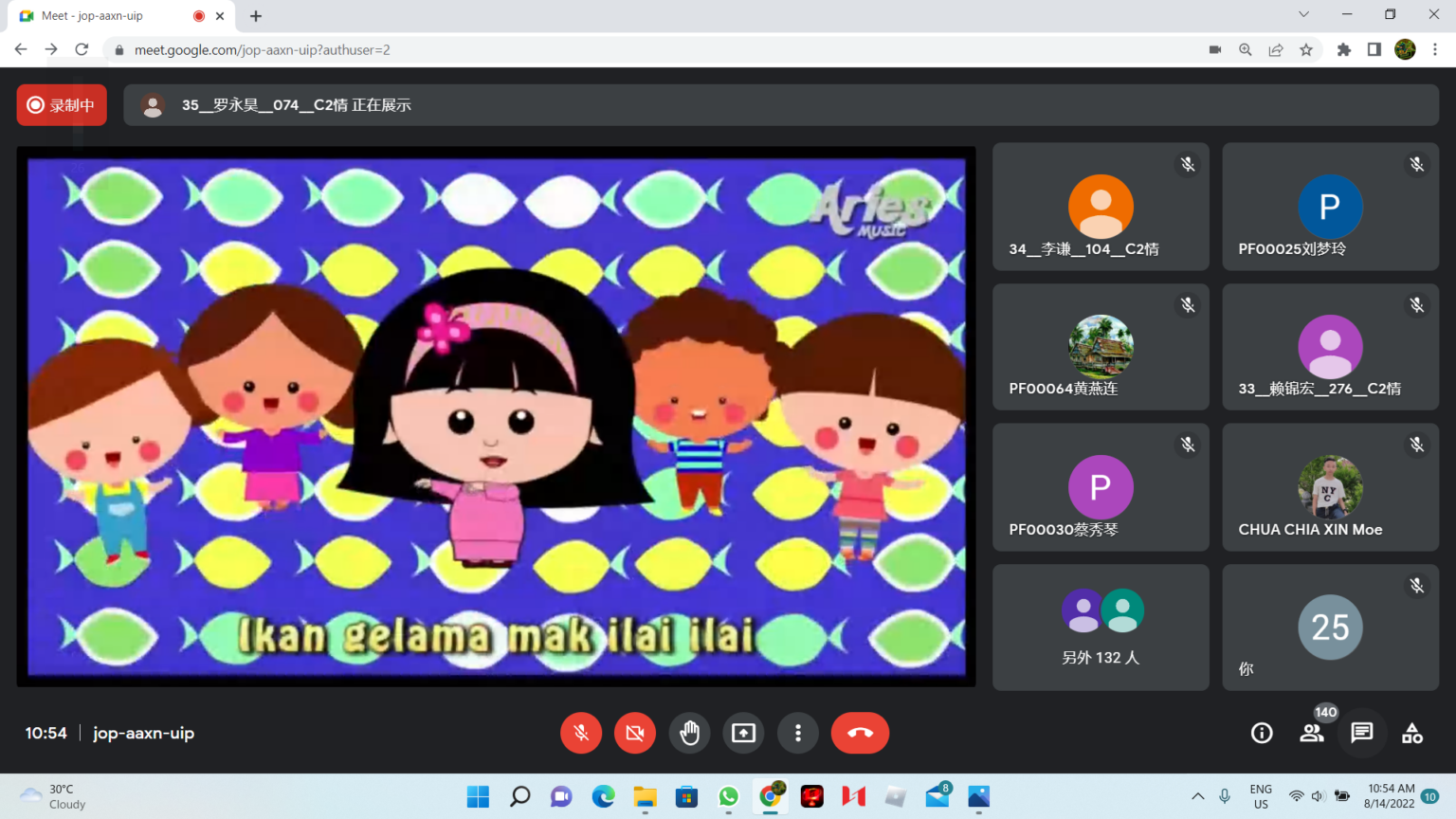The height and width of the screenshot is (819, 1456).
Task: Open activities shapes icon
Action: pos(1412,733)
